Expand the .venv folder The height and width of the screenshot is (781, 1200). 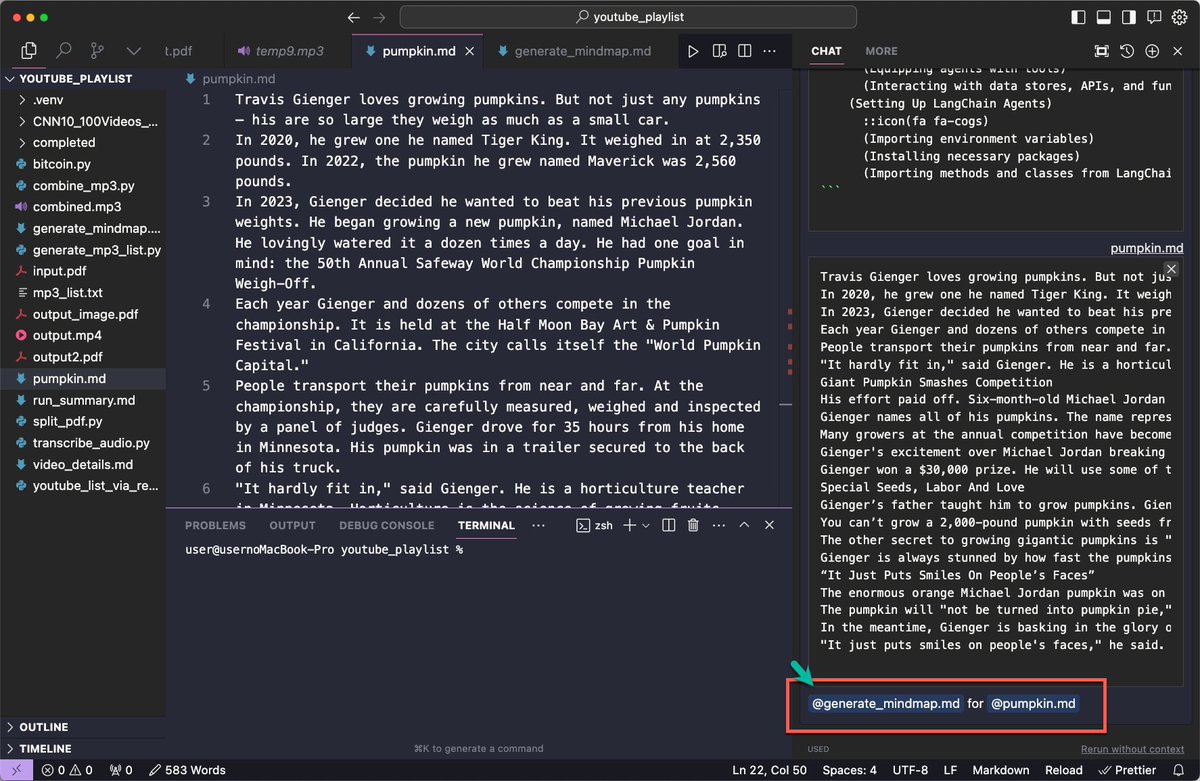pos(83,100)
